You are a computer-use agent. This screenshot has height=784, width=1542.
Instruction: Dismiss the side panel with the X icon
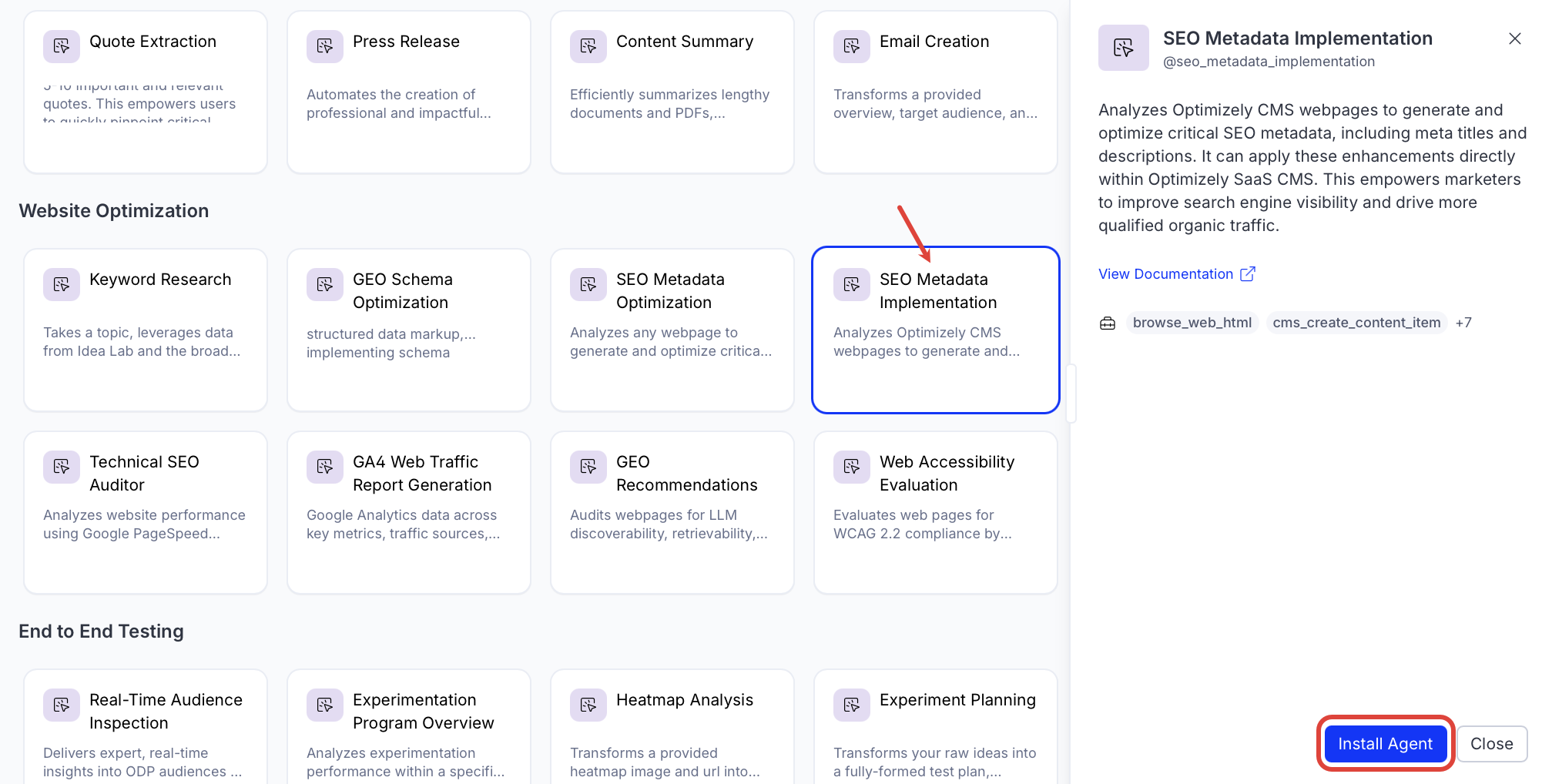1514,39
